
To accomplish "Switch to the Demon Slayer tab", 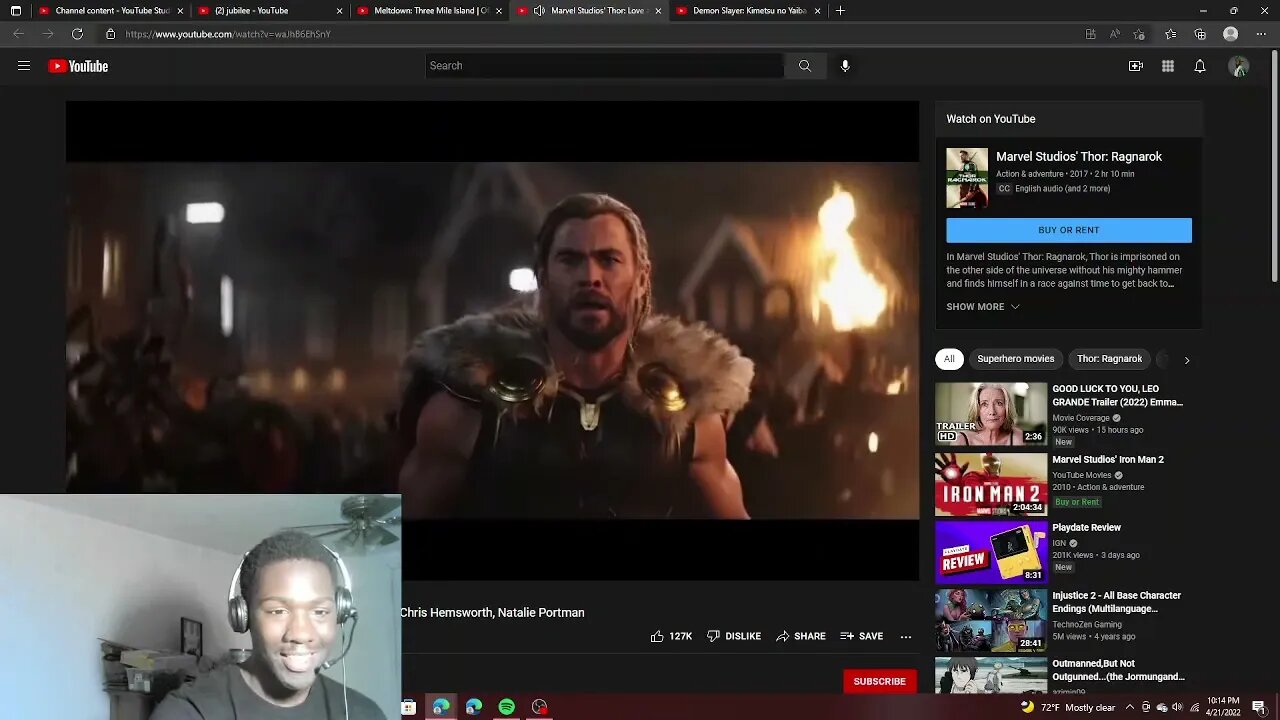I will point(748,11).
